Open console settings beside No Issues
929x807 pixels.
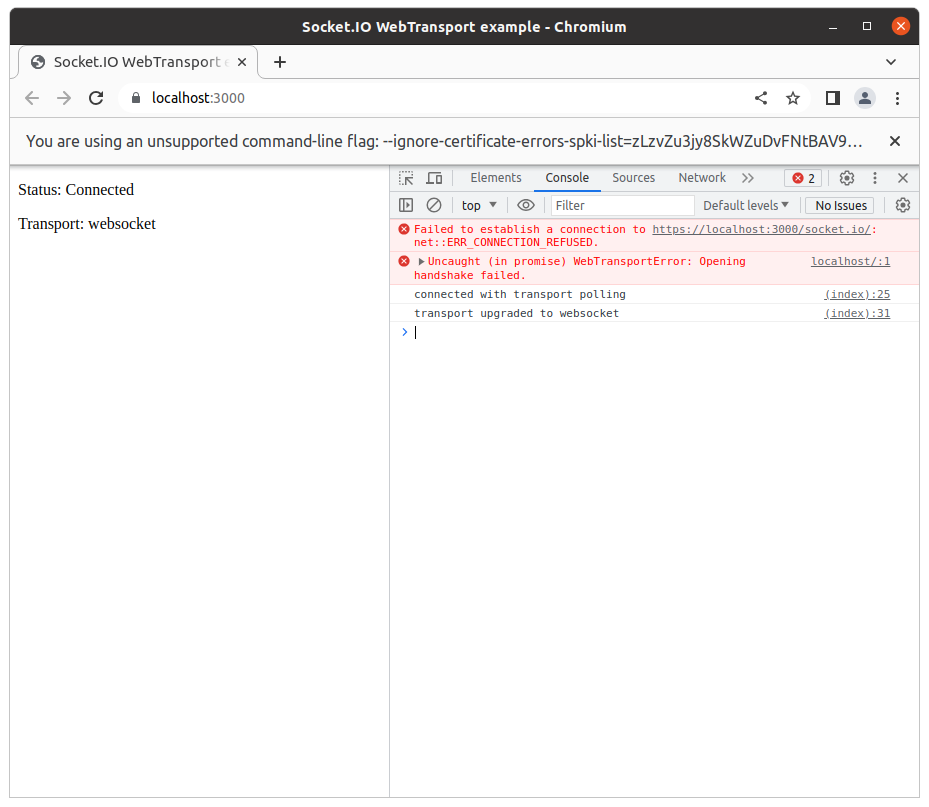[x=902, y=205]
